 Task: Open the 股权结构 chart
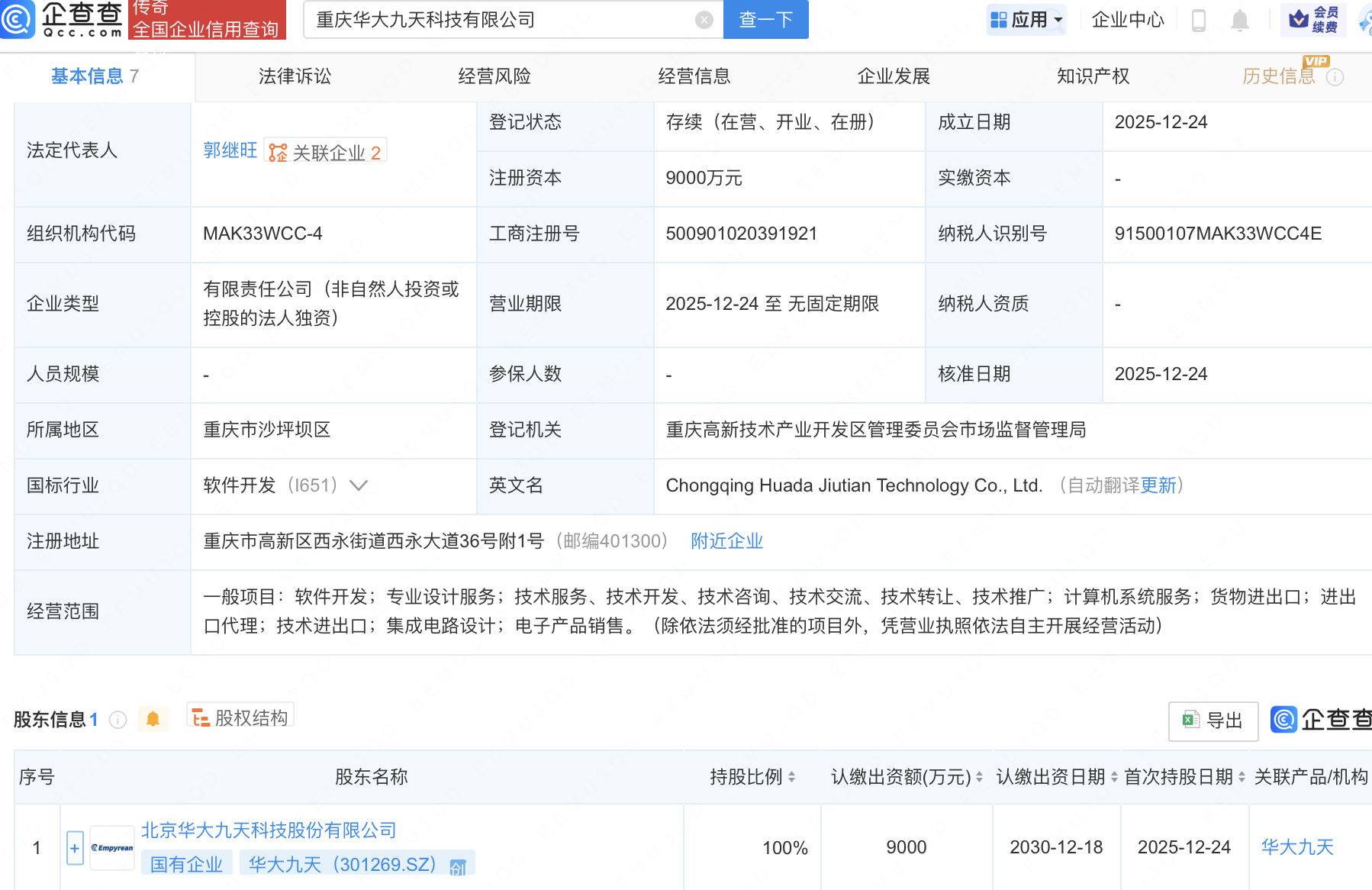(240, 718)
